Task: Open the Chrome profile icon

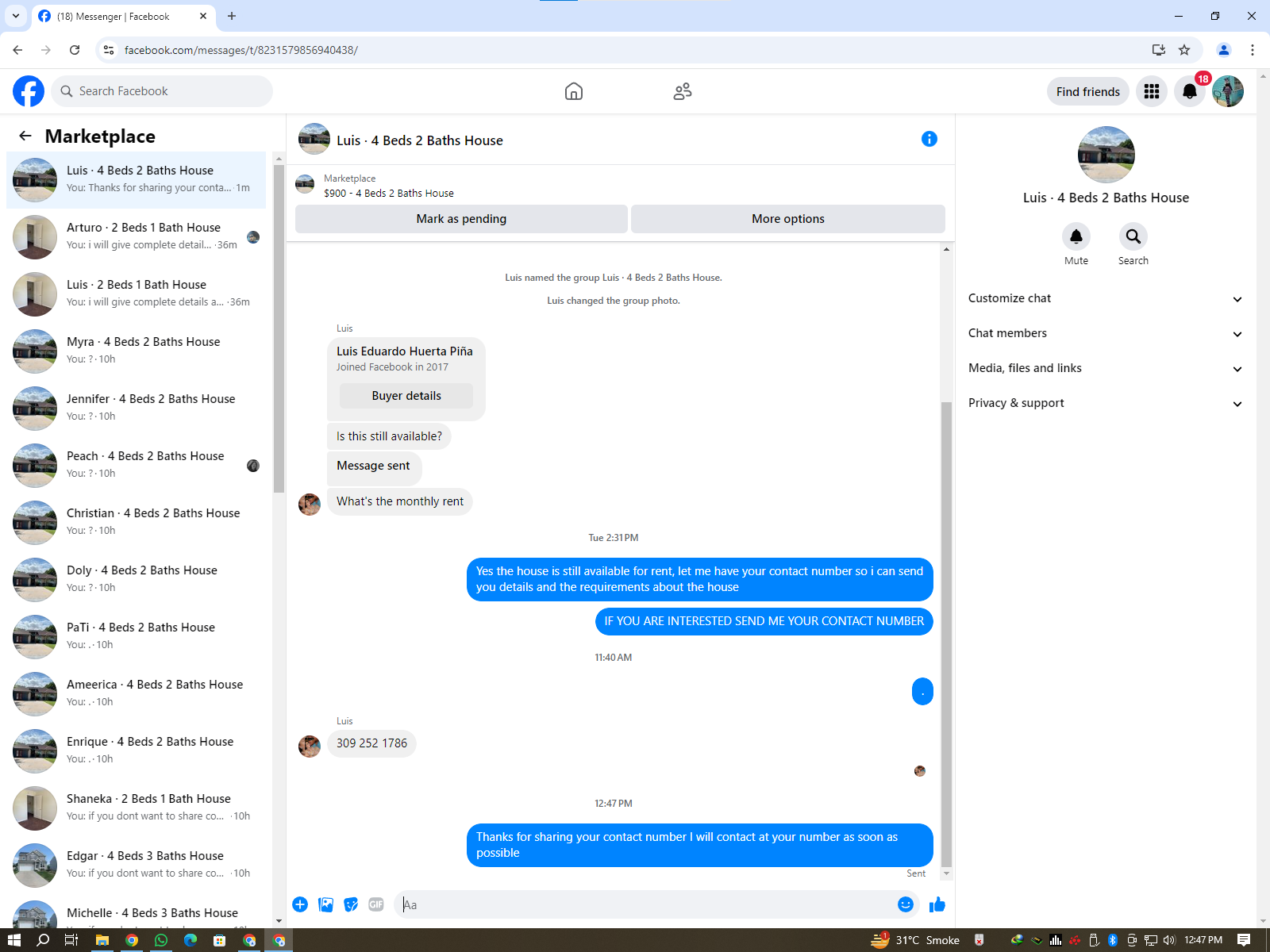Action: click(1224, 50)
